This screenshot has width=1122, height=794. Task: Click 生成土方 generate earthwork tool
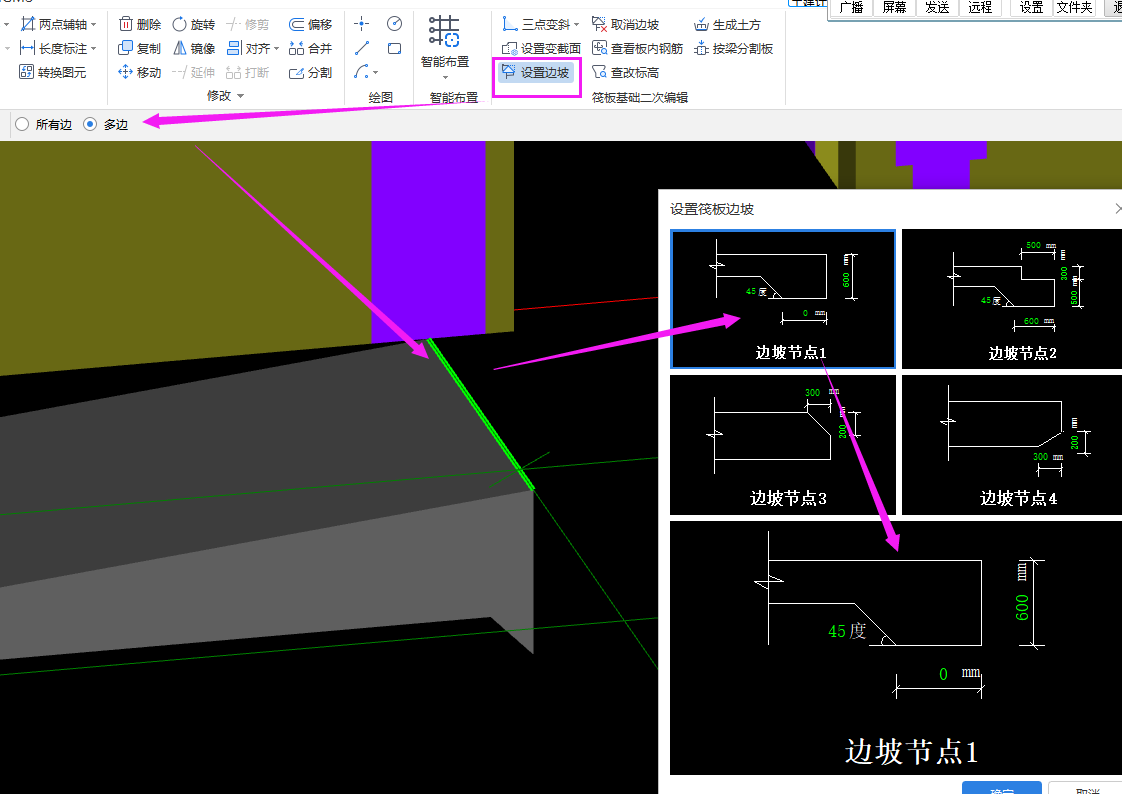pyautogui.click(x=727, y=24)
